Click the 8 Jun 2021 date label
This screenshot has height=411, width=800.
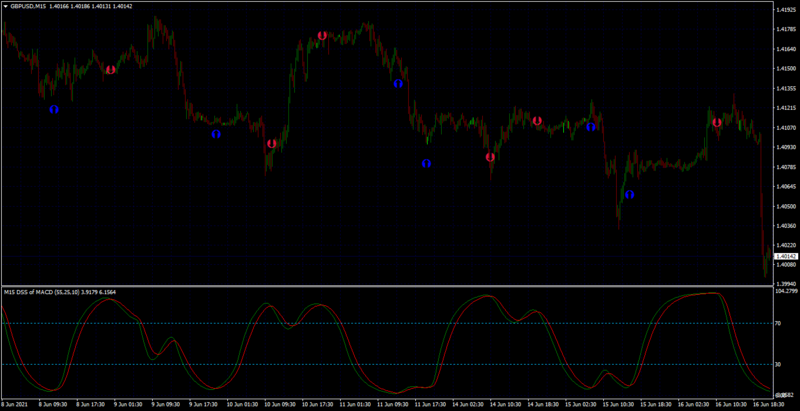[x=13, y=404]
